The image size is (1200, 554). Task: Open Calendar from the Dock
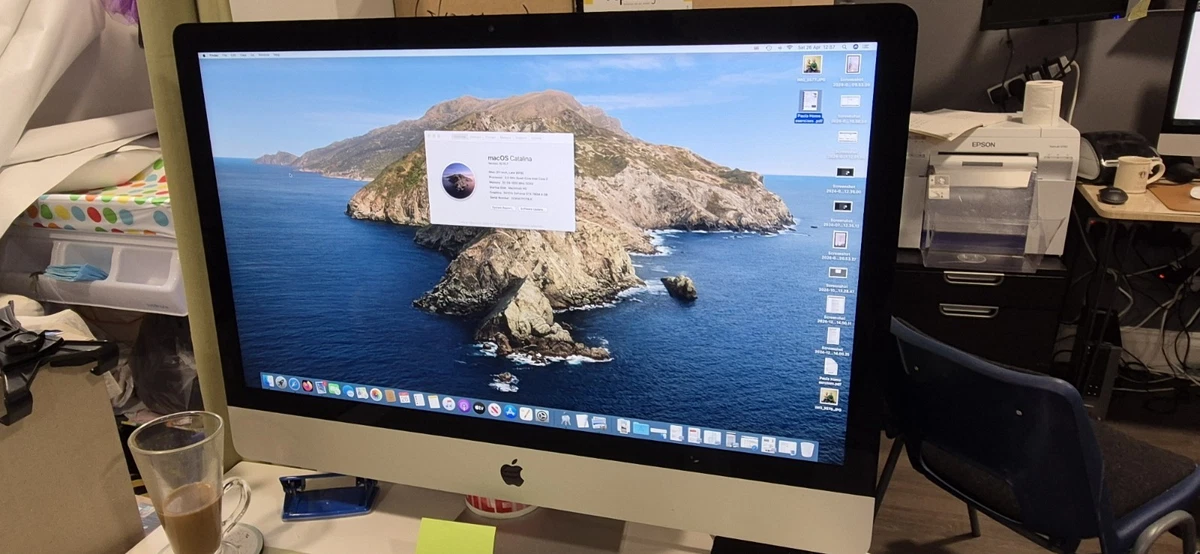pos(404,398)
